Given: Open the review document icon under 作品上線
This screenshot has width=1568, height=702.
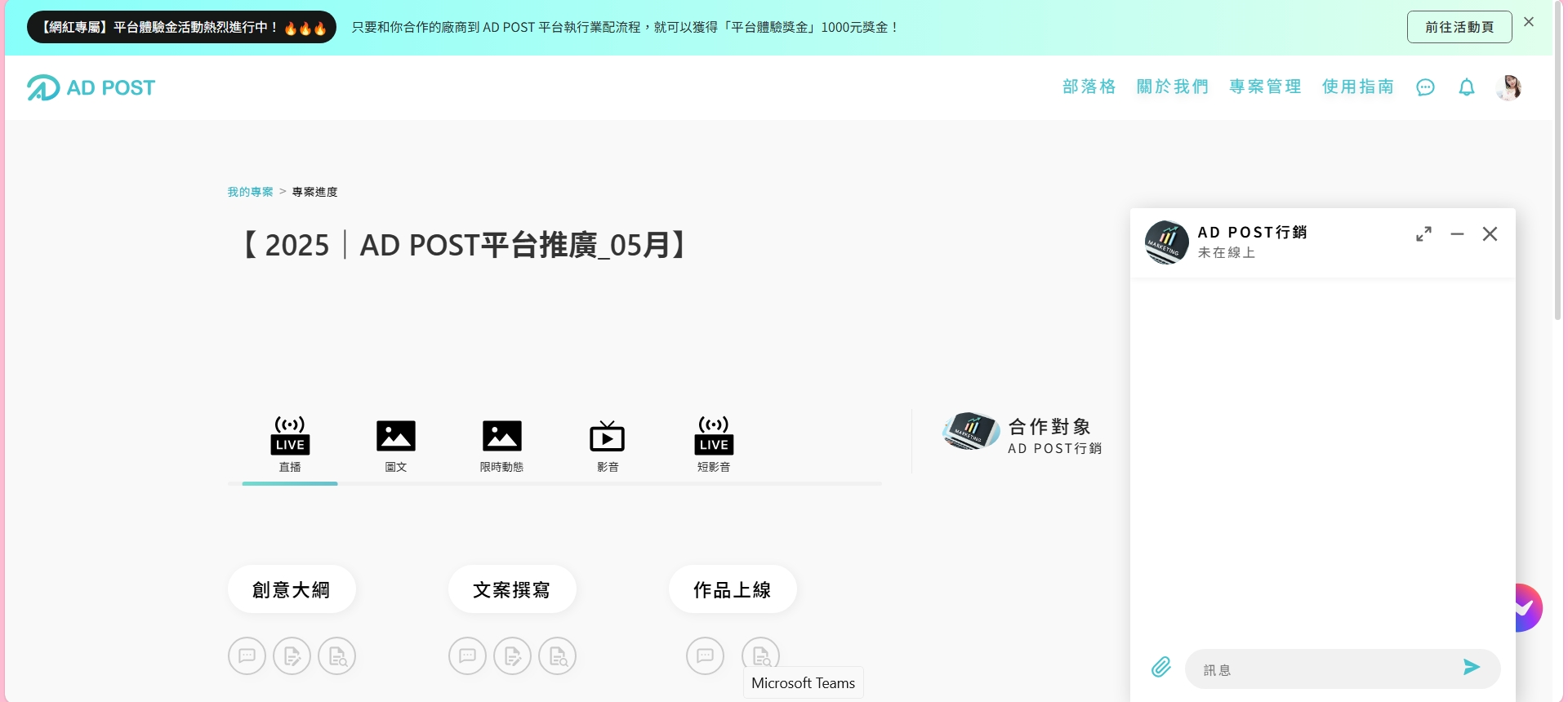Looking at the screenshot, I should [760, 654].
